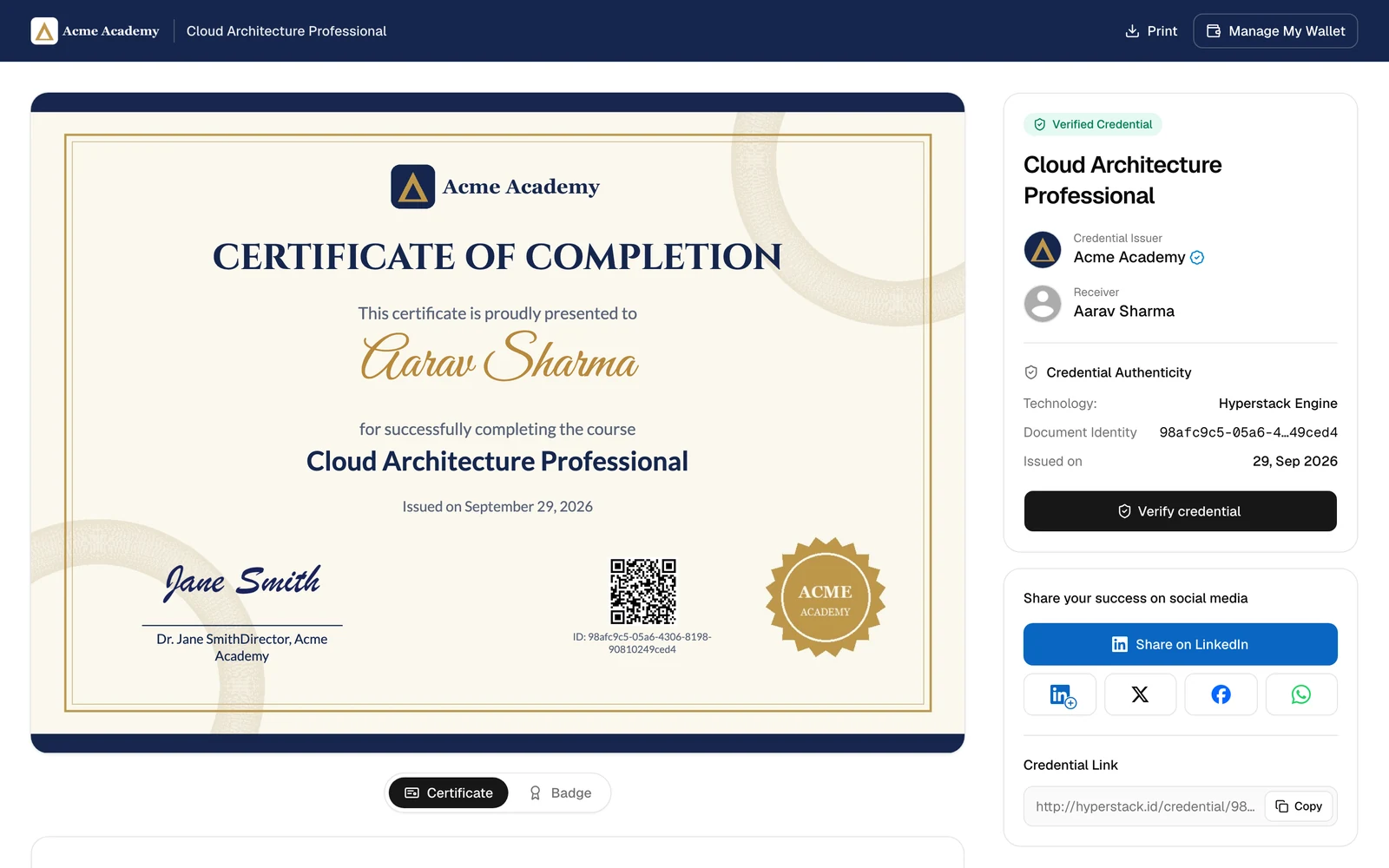Click the Acme Academy issuer avatar

click(x=1043, y=250)
